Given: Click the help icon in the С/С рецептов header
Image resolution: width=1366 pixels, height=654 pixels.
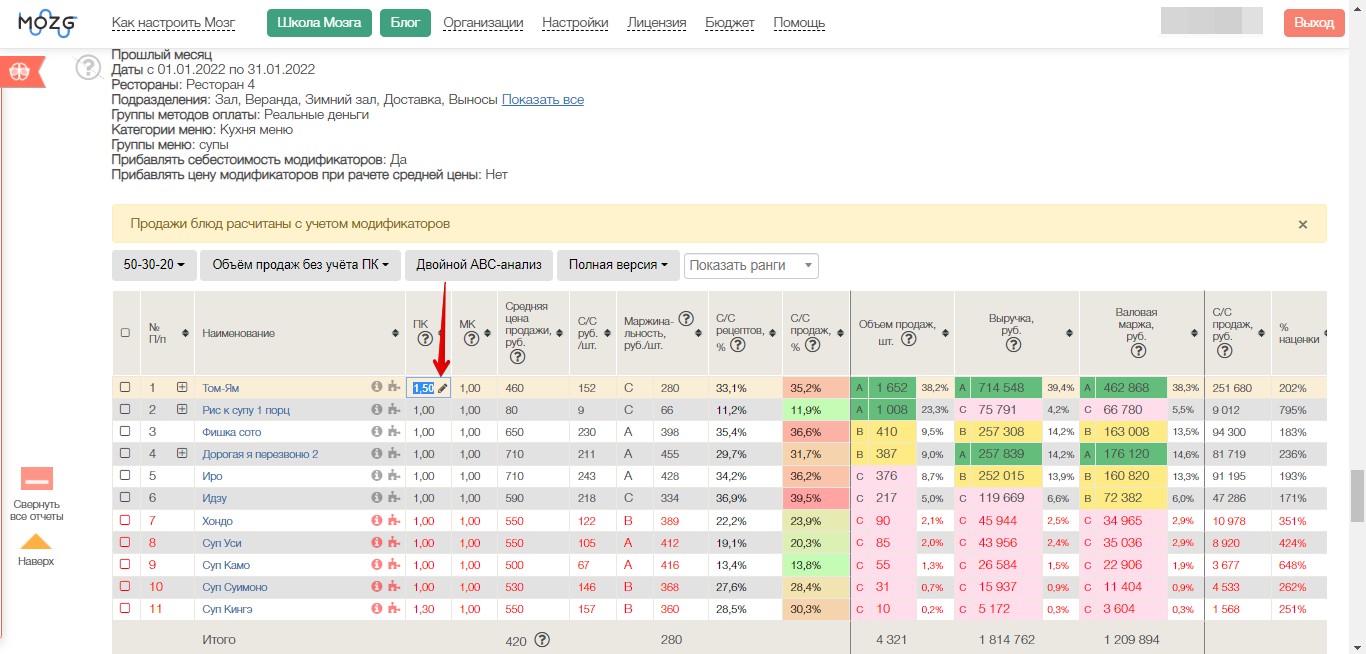Looking at the screenshot, I should click(737, 344).
